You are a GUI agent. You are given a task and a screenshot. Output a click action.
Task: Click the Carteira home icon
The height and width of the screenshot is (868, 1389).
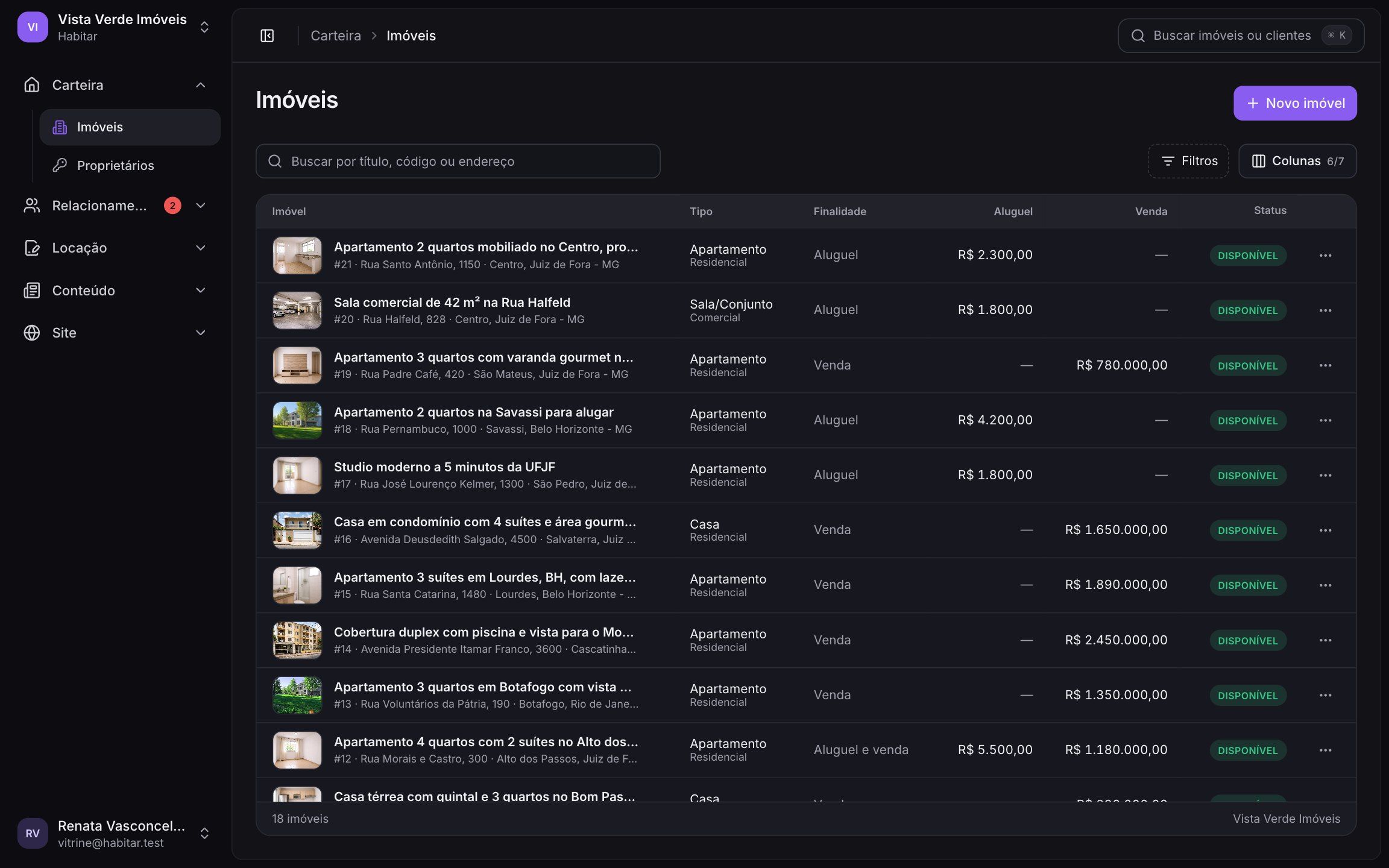click(31, 85)
